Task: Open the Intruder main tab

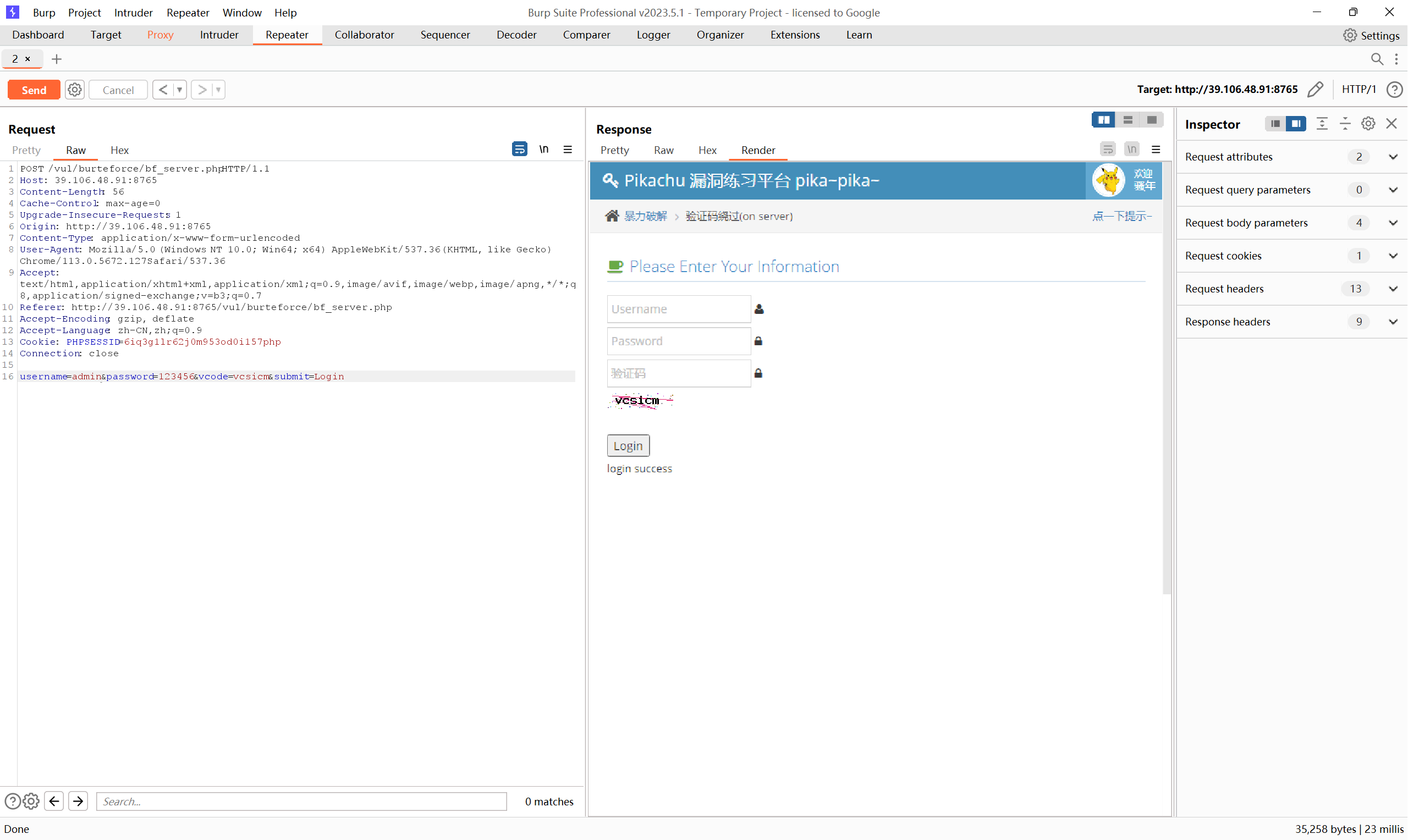Action: (x=219, y=35)
